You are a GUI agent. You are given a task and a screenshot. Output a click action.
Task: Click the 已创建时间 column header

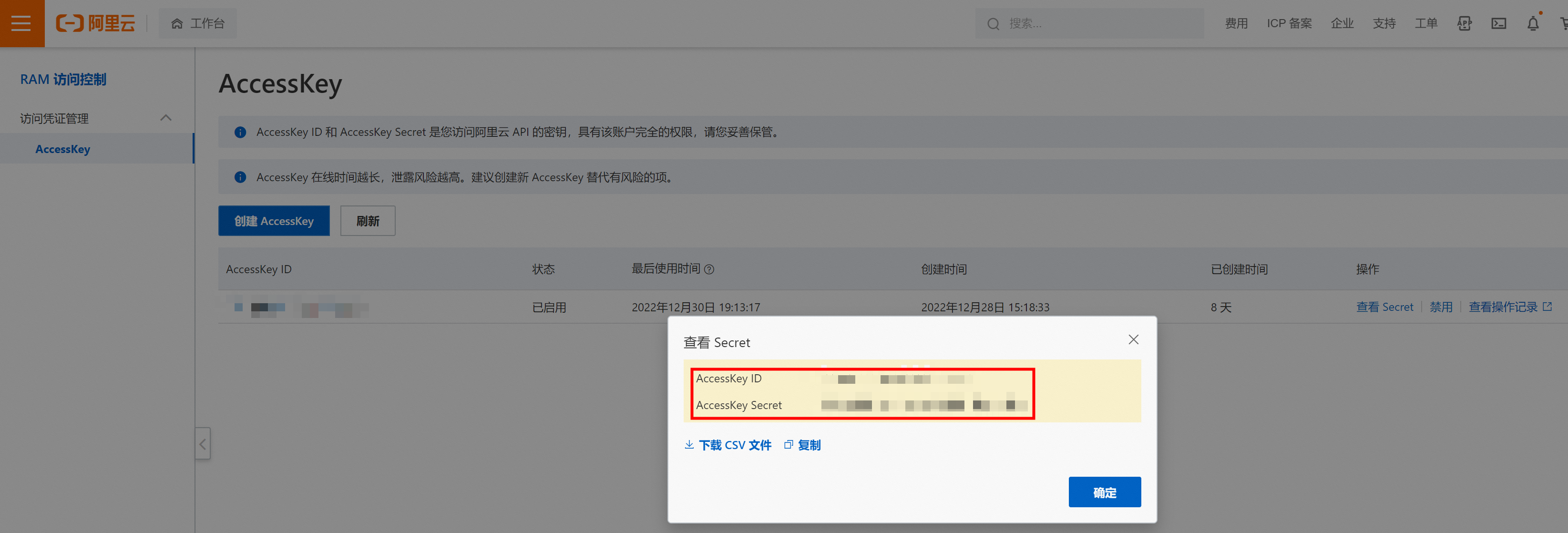1239,269
